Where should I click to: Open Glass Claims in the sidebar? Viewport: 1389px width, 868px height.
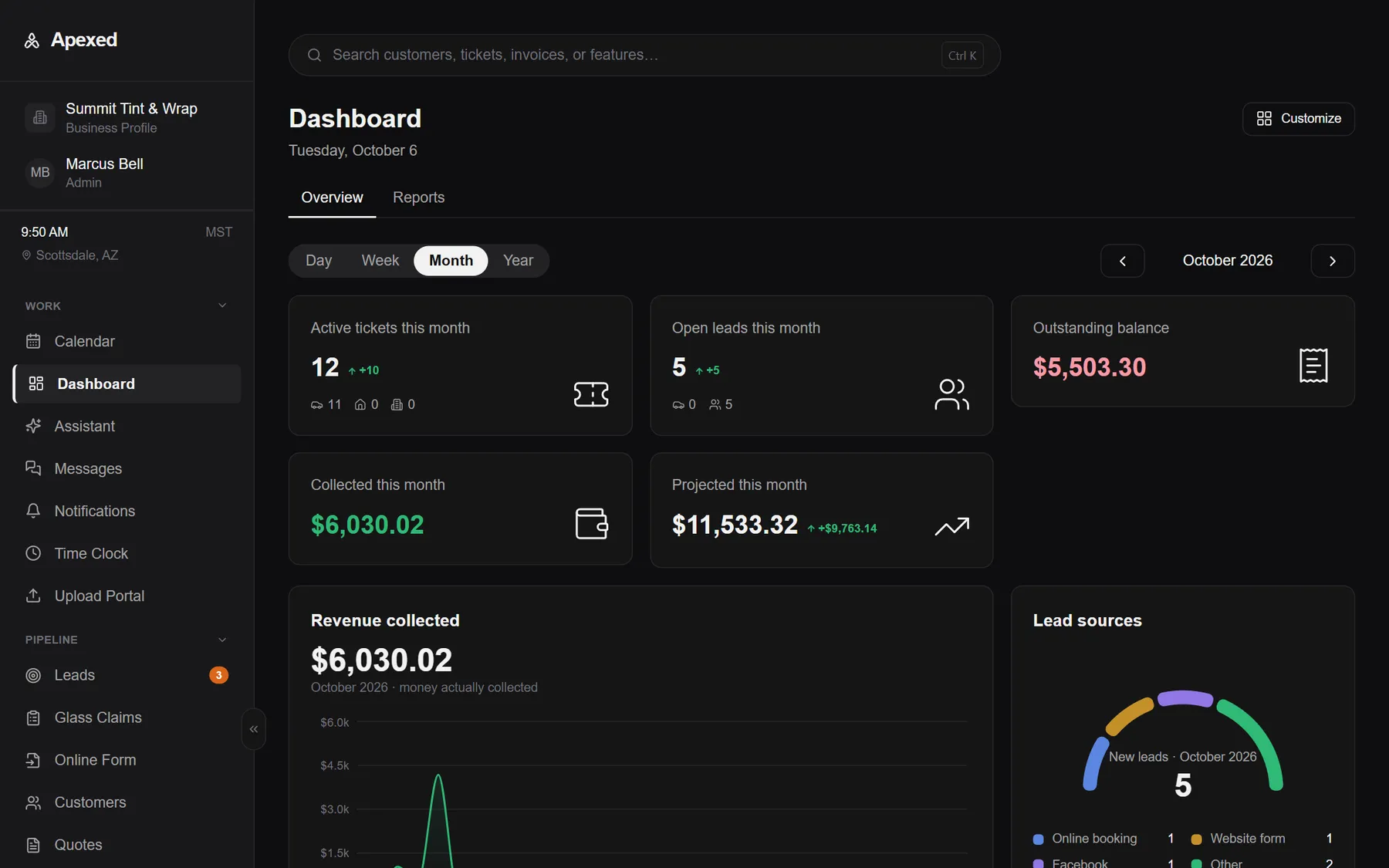pos(127,718)
